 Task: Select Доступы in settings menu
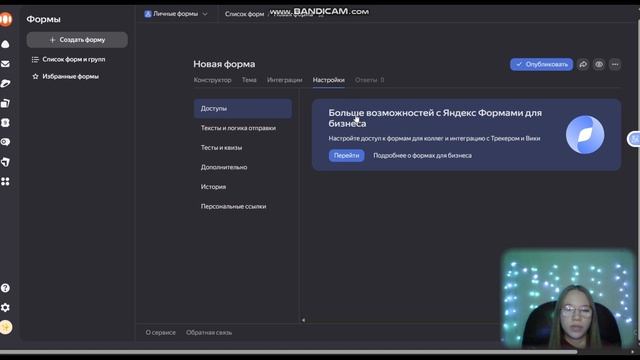point(242,109)
